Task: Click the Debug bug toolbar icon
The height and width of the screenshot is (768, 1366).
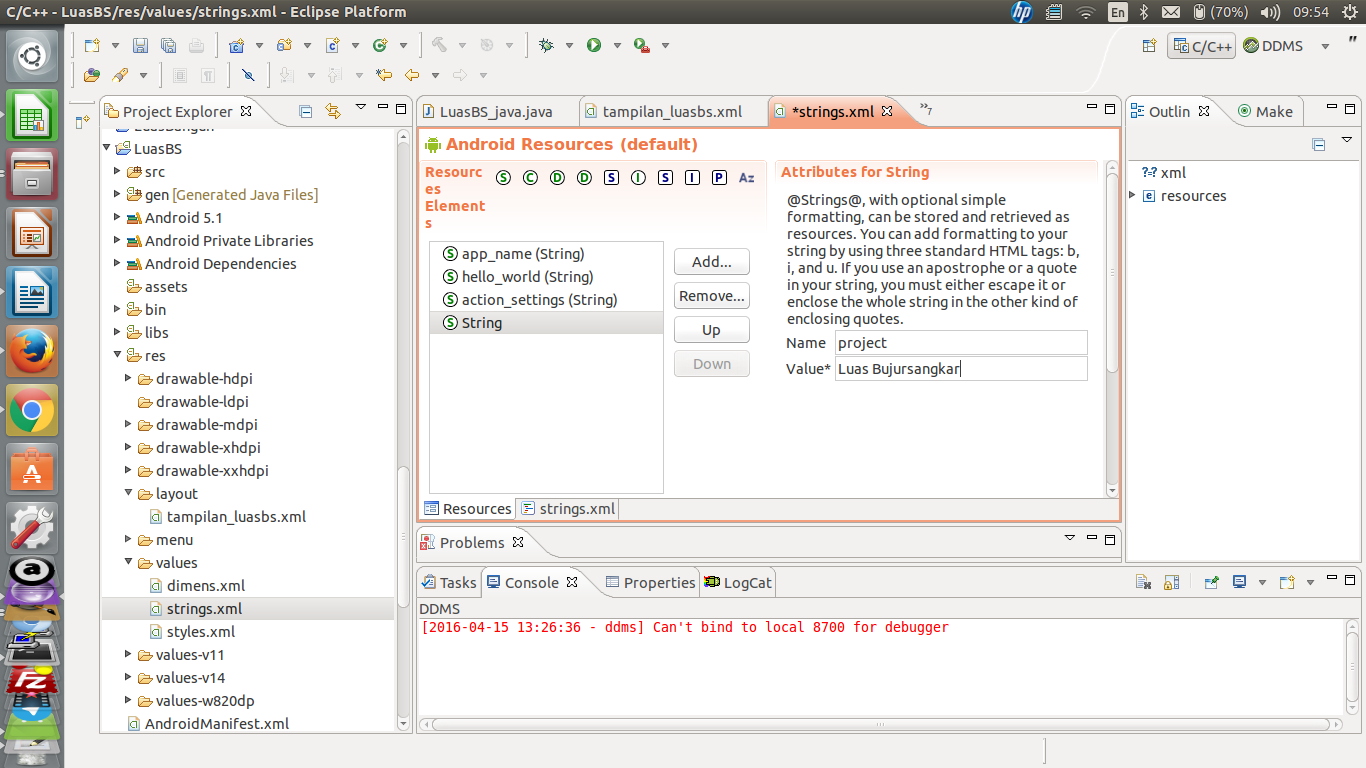Action: pyautogui.click(x=546, y=45)
